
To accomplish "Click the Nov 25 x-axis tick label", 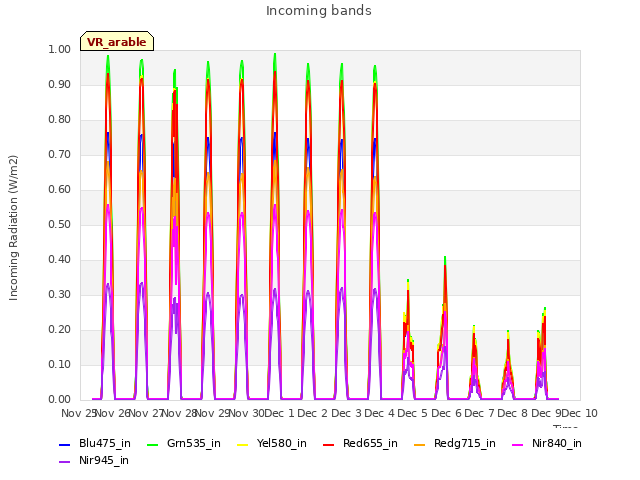I will [79, 413].
